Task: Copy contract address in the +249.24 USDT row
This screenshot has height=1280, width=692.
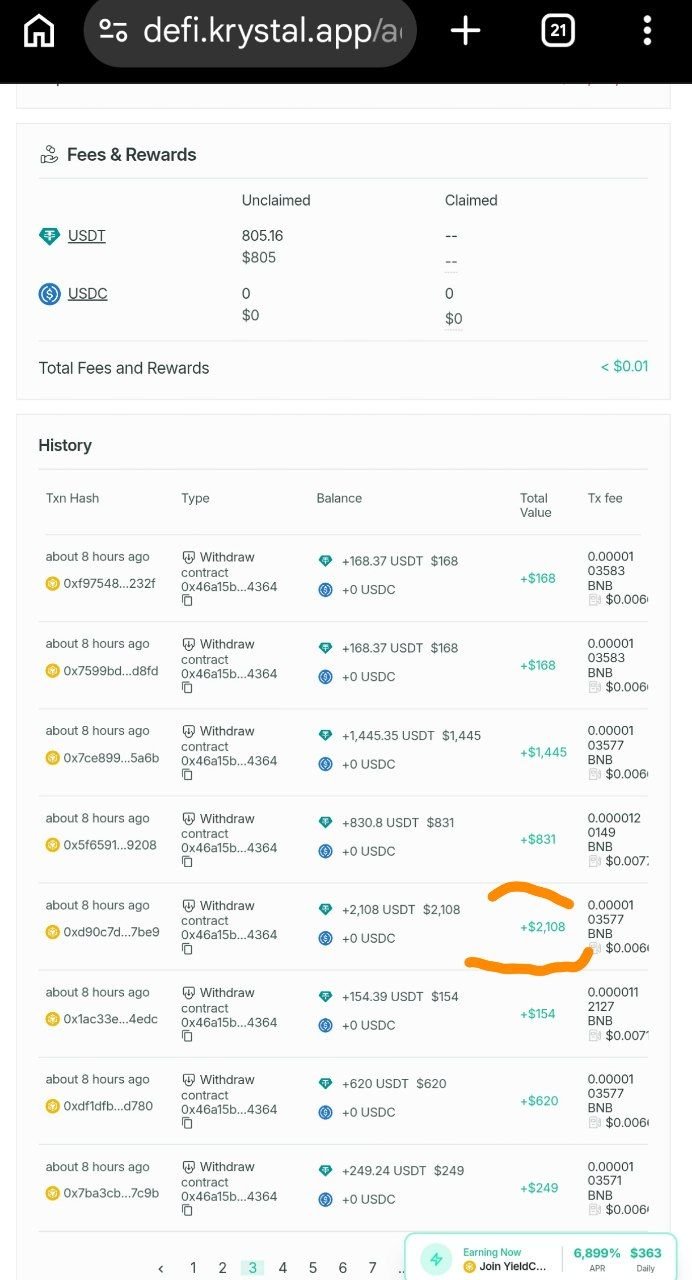Action: tap(187, 1210)
